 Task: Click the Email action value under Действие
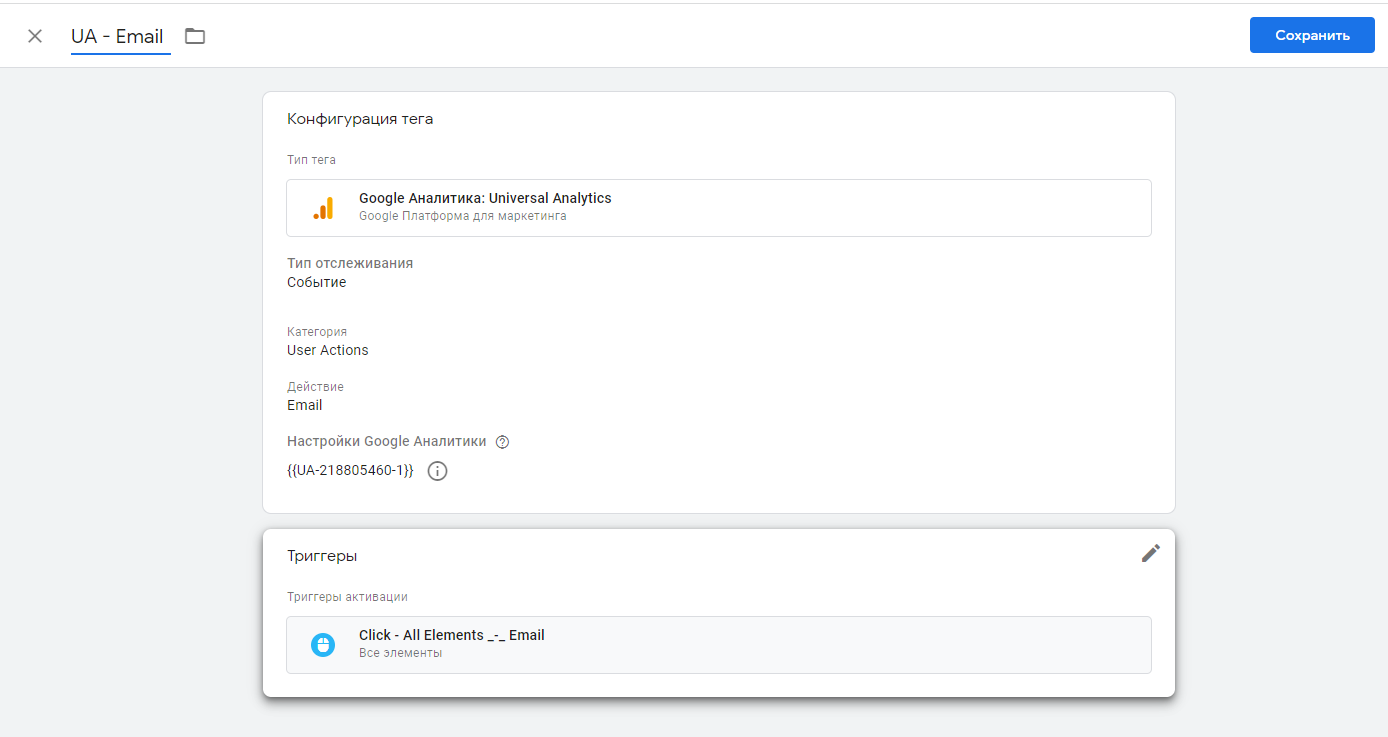pyautogui.click(x=304, y=405)
